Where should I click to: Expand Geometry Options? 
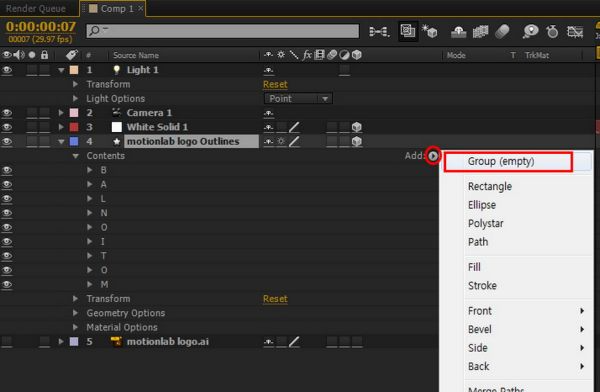click(75, 313)
